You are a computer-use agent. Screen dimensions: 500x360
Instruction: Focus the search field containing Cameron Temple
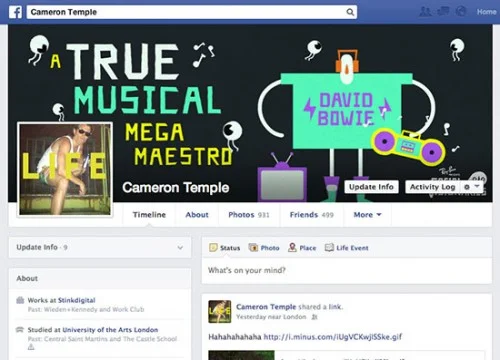click(x=192, y=12)
